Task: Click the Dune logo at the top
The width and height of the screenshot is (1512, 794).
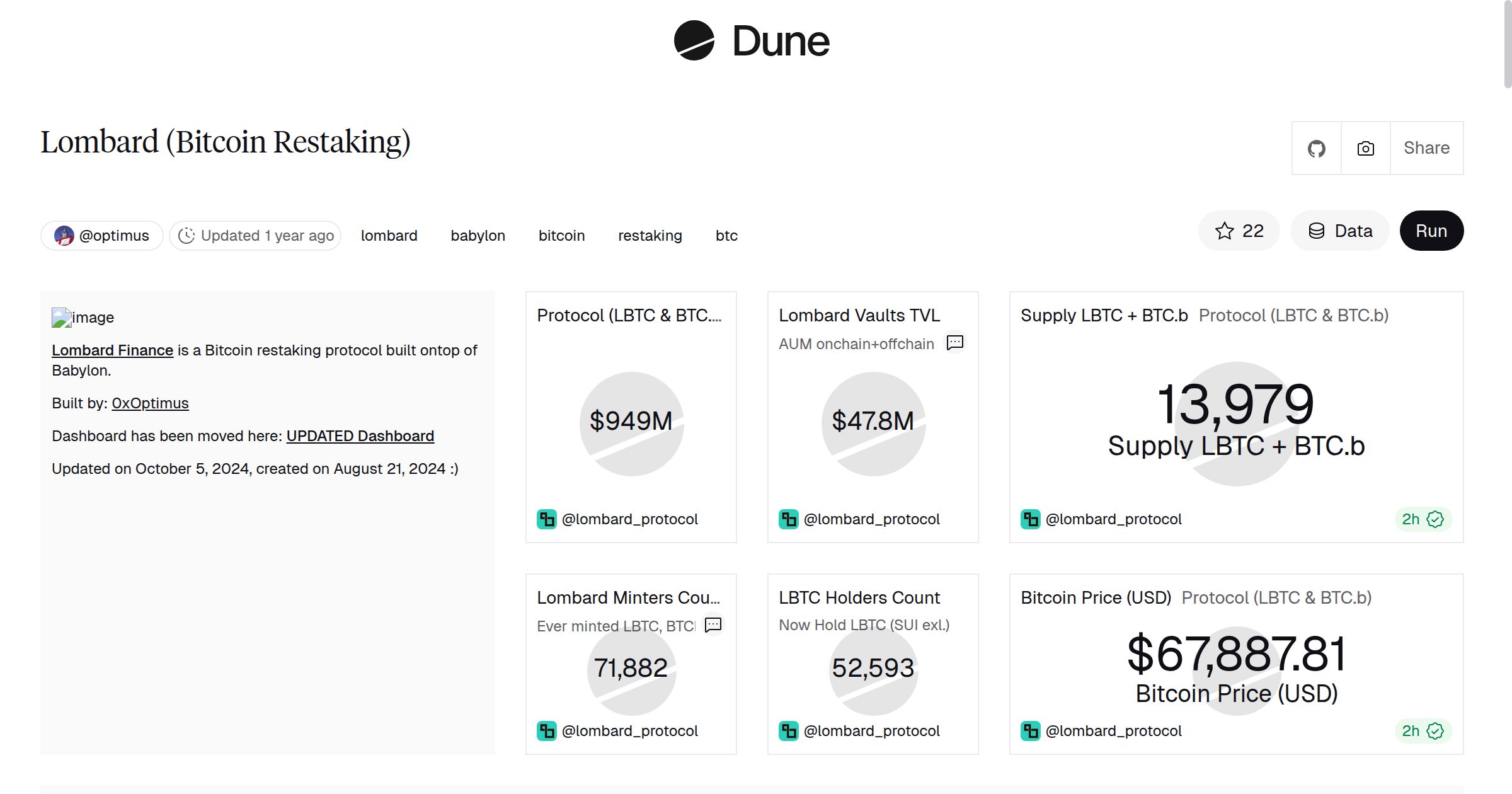Action: coord(752,40)
